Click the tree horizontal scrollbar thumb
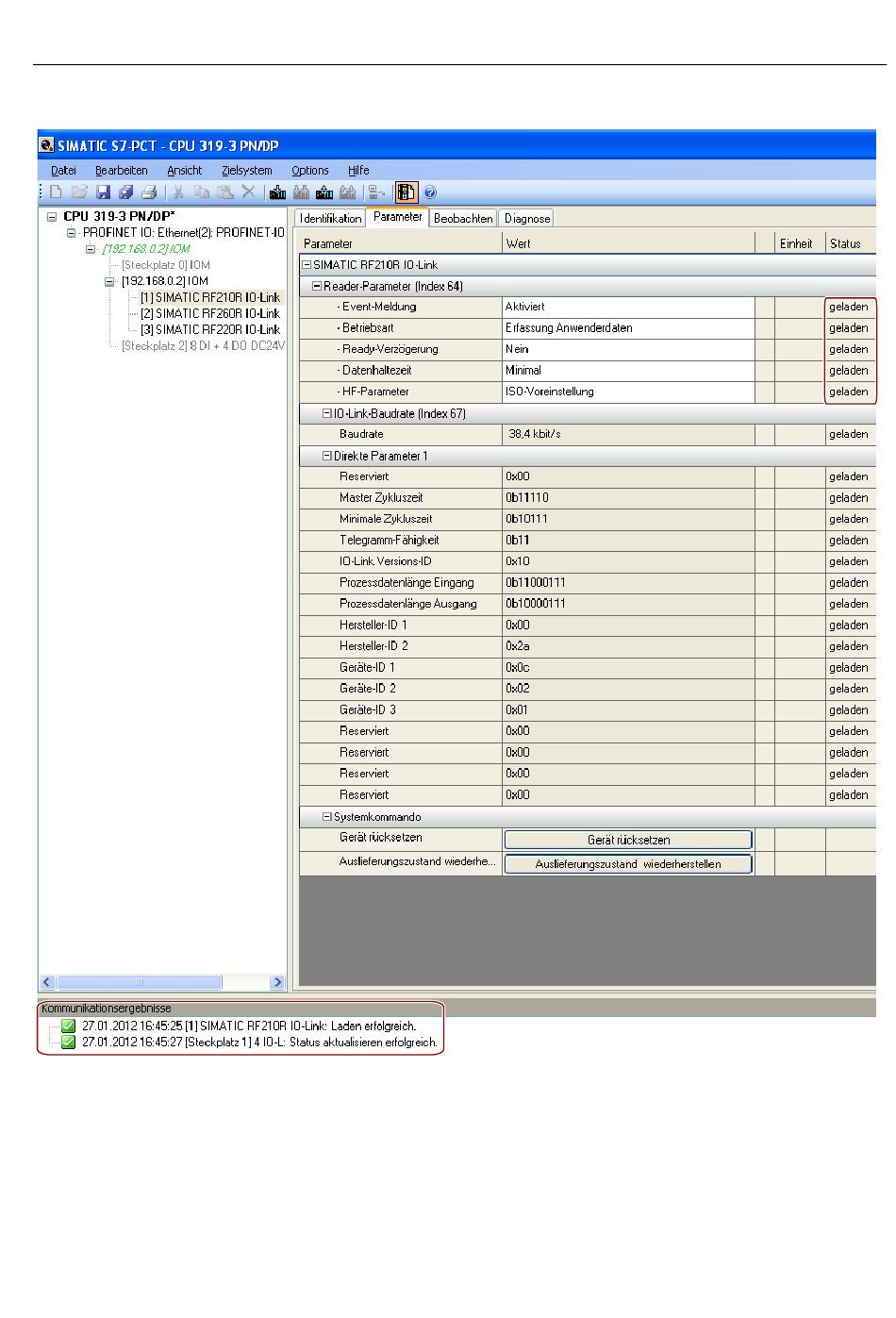Screen dimensions: 896x1318 [140, 982]
